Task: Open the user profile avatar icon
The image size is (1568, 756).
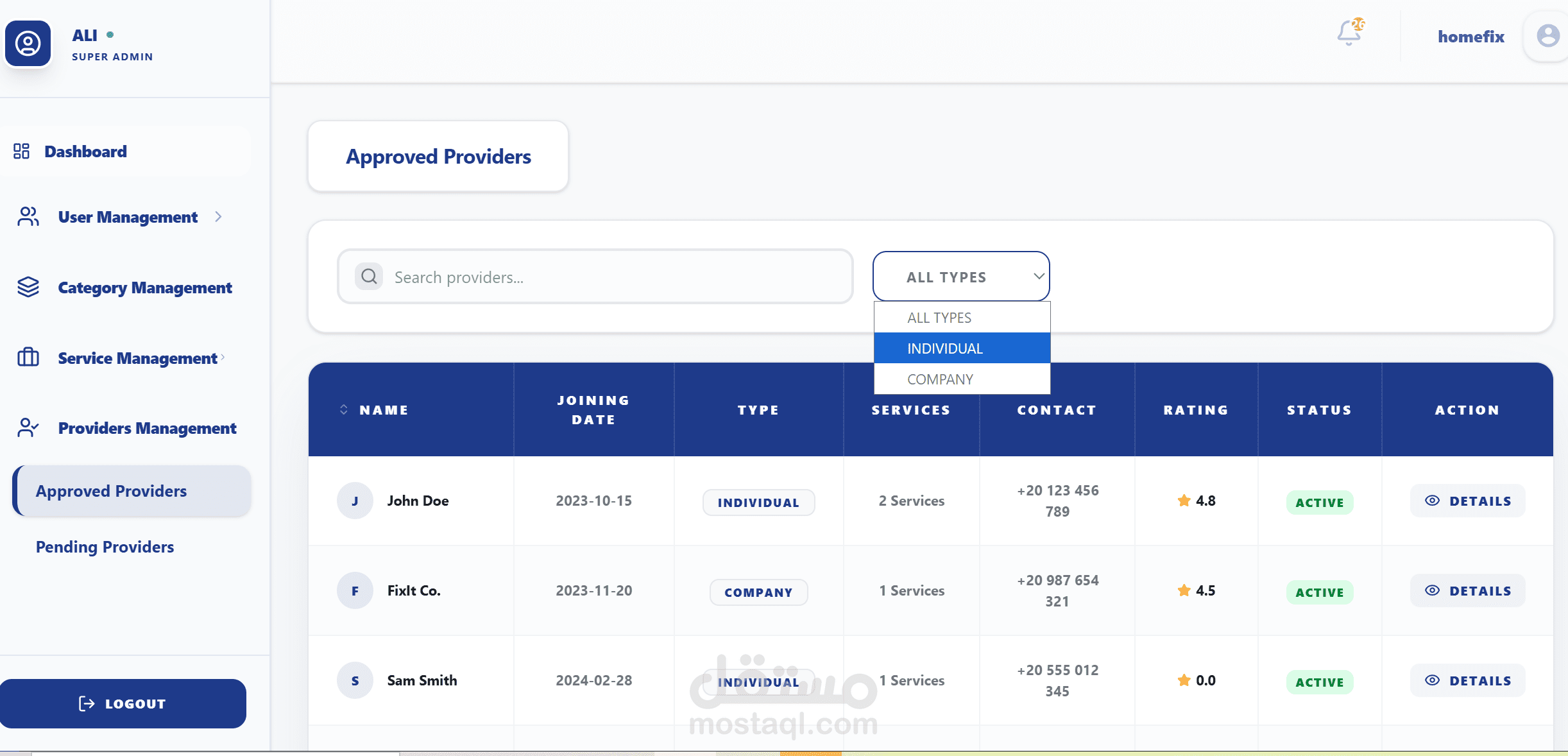Action: click(x=1547, y=36)
